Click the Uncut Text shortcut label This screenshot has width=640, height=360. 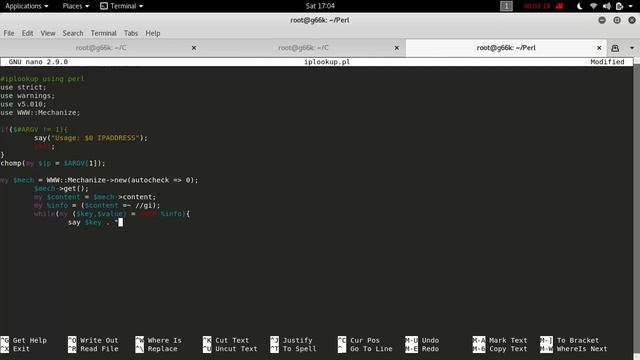(236, 349)
